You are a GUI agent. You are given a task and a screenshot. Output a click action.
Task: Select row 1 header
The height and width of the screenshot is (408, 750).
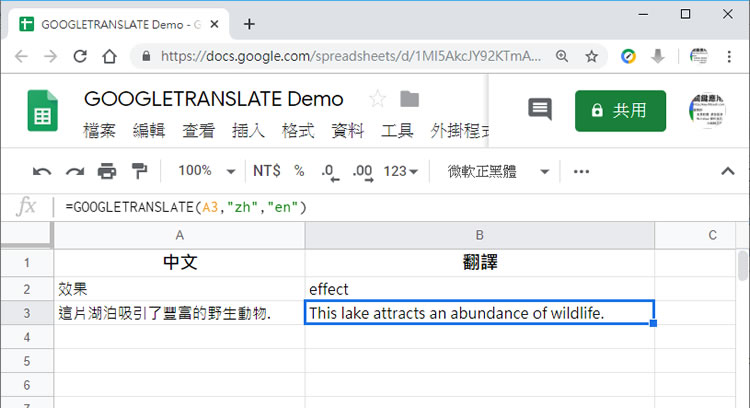27,263
